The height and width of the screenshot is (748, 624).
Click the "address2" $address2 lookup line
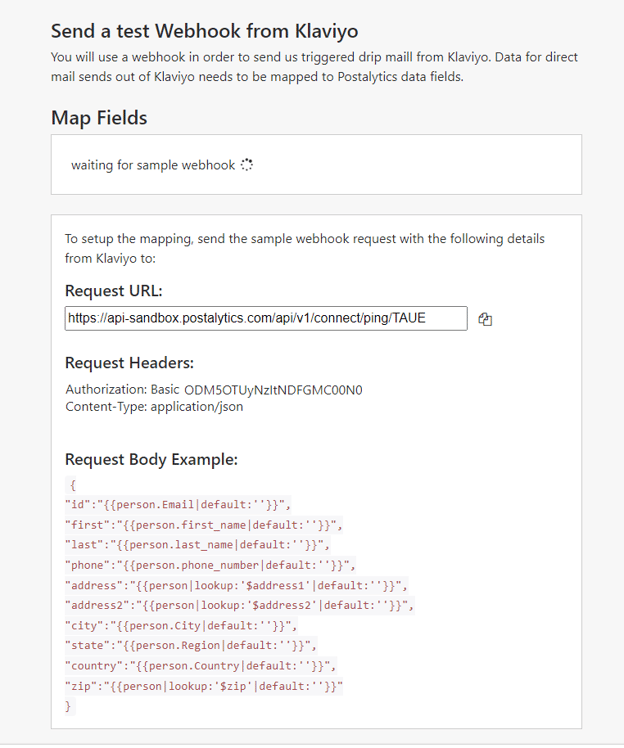pyautogui.click(x=239, y=605)
